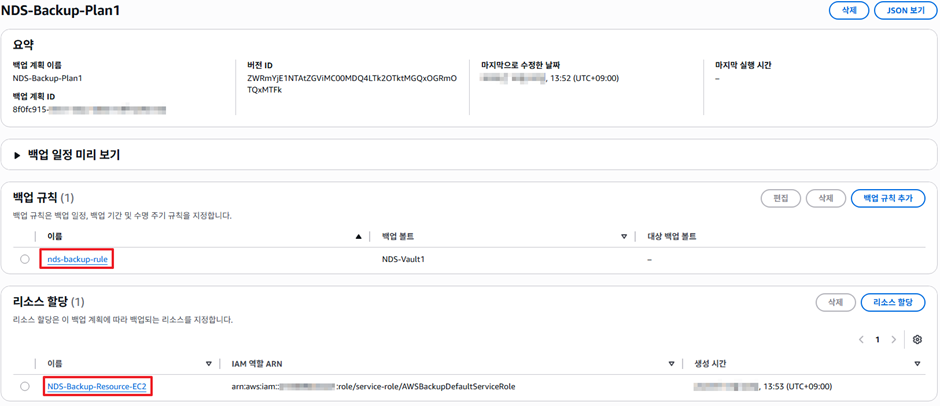Click 삭제 next to JSON 보기
940x406 pixels.
pos(848,11)
